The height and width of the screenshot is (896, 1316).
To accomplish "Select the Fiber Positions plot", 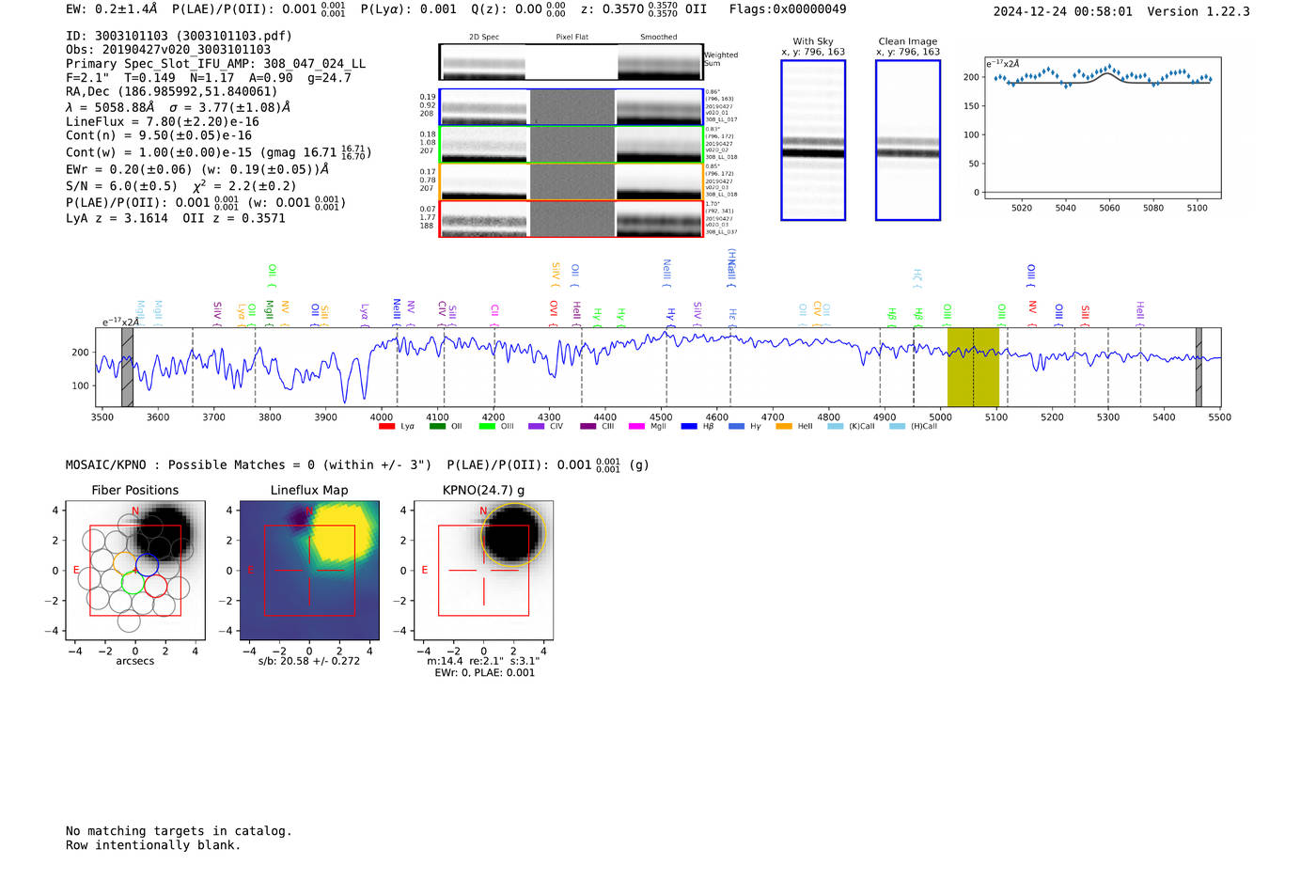I will coord(135,571).
